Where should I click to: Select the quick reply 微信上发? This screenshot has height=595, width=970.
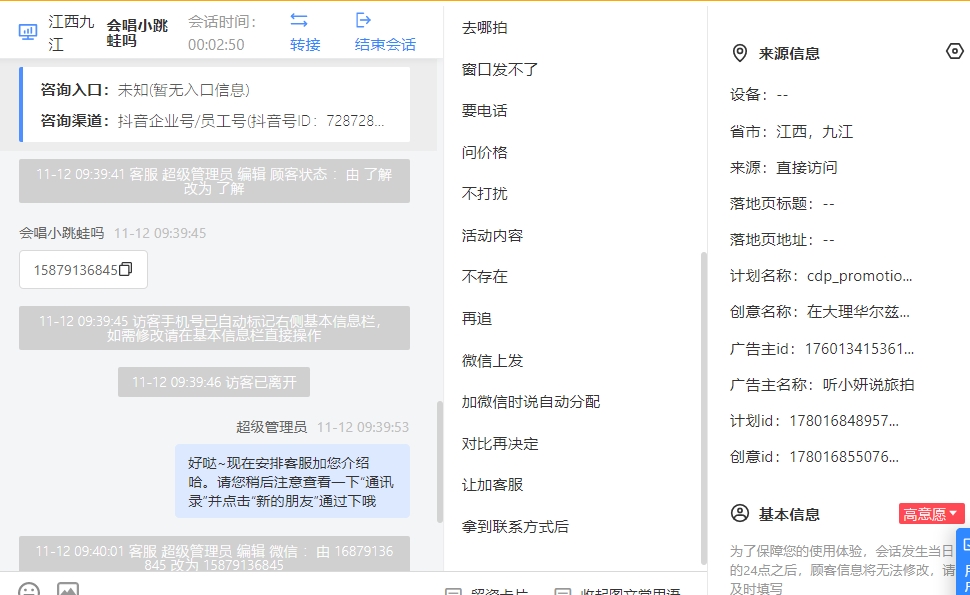[492, 361]
